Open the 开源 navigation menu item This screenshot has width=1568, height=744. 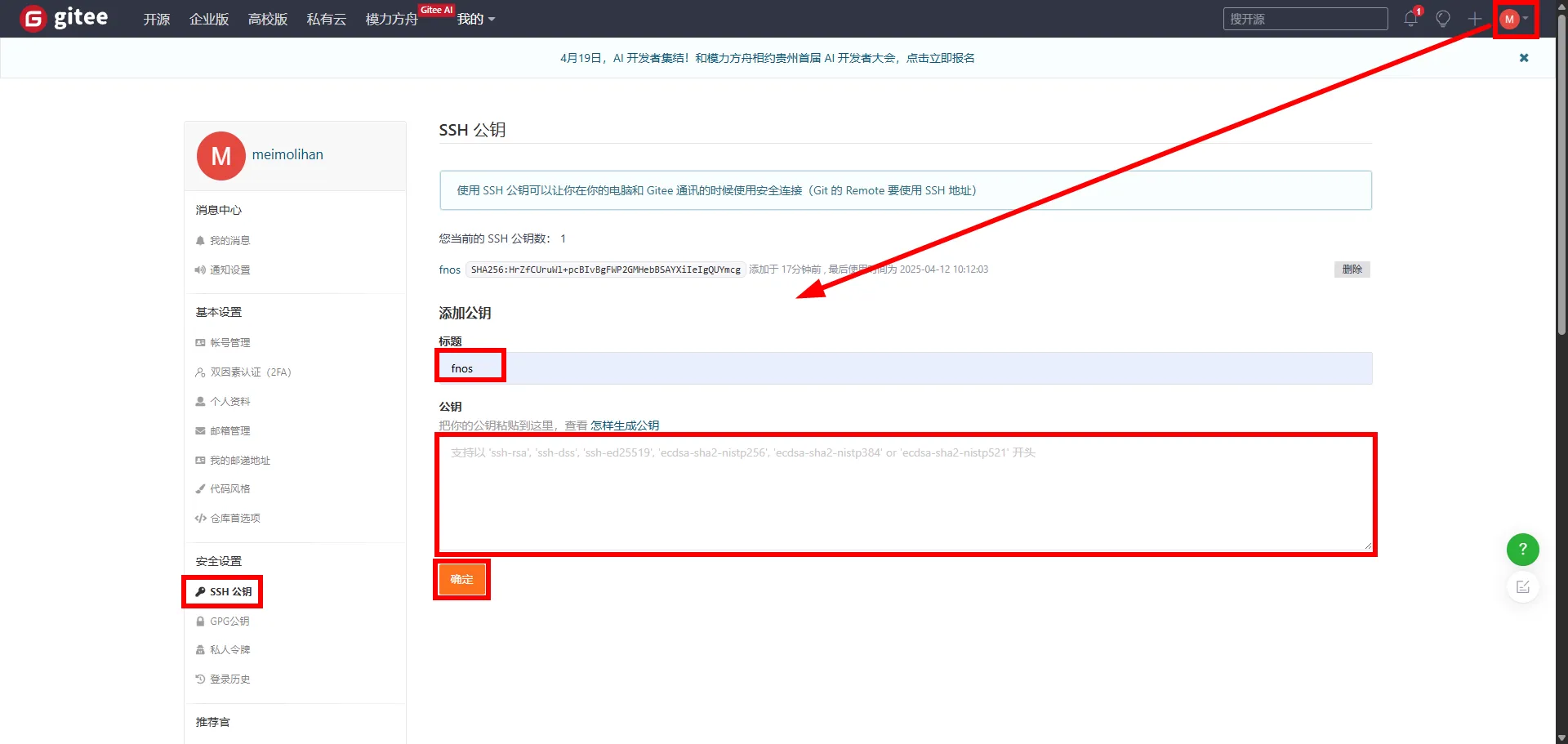tap(156, 19)
